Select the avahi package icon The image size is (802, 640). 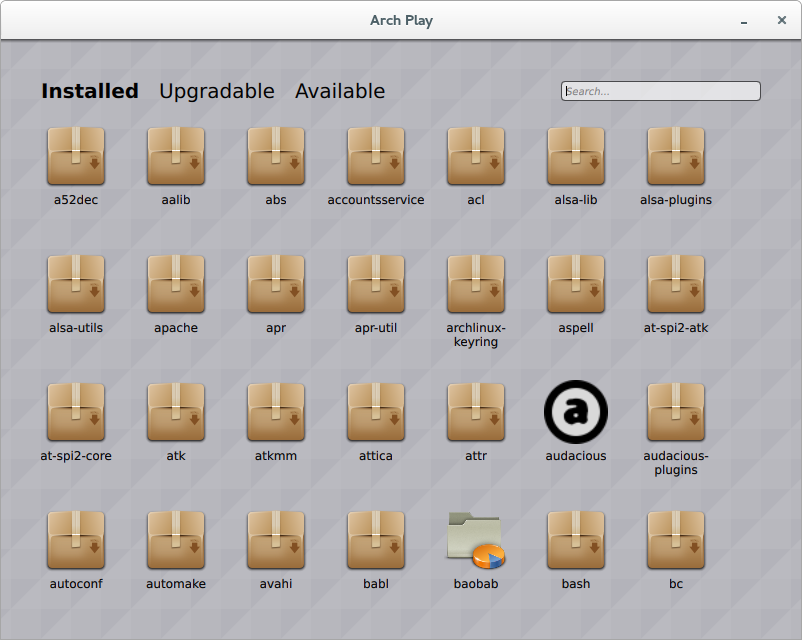[276, 540]
